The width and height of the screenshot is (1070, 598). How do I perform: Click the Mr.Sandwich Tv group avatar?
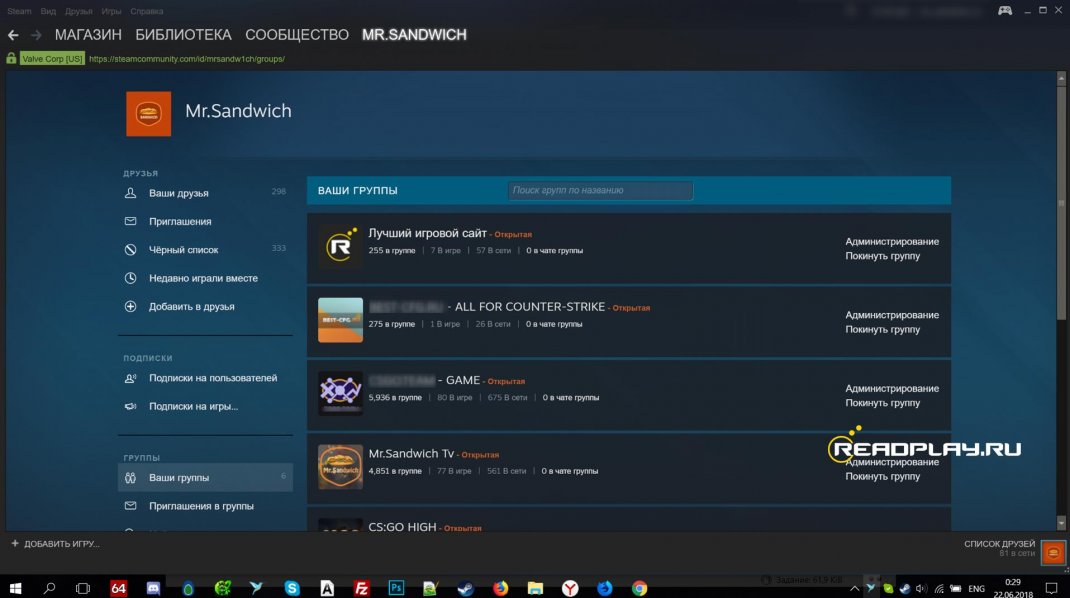pyautogui.click(x=341, y=467)
